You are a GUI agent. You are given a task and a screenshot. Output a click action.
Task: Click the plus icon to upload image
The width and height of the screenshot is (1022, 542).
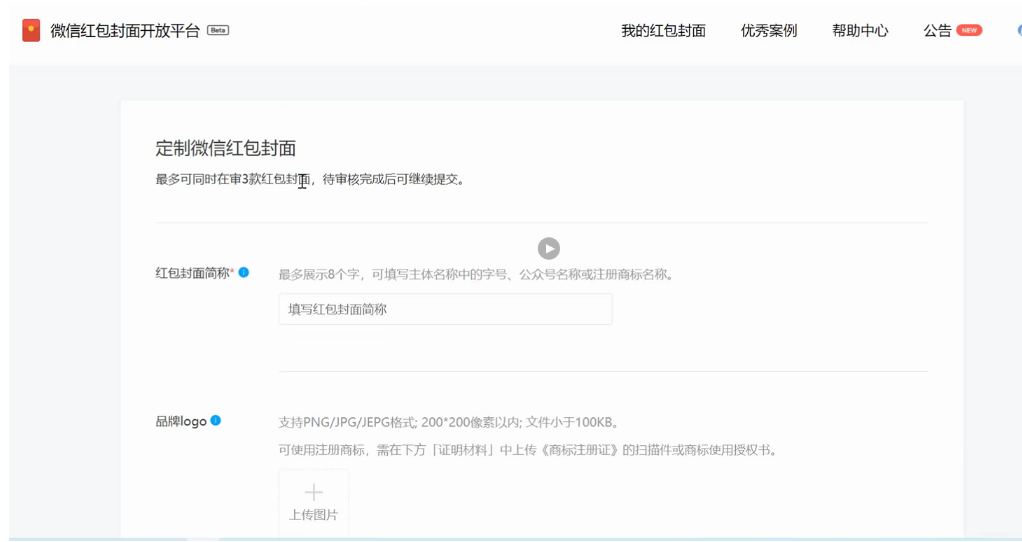pos(314,492)
